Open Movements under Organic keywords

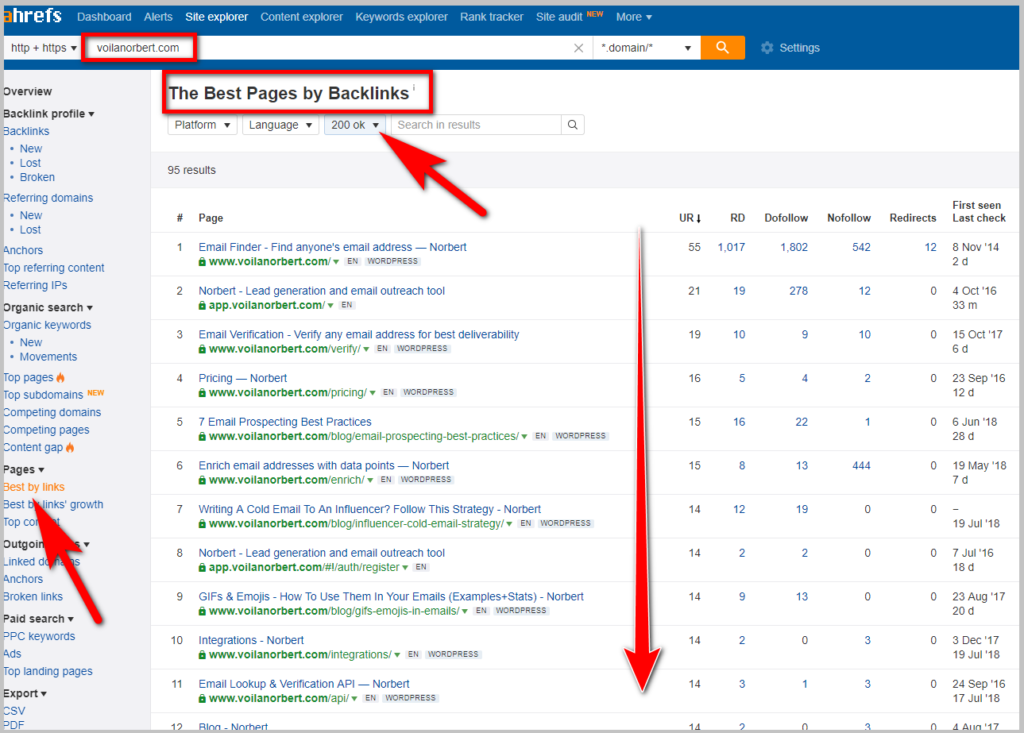click(48, 357)
